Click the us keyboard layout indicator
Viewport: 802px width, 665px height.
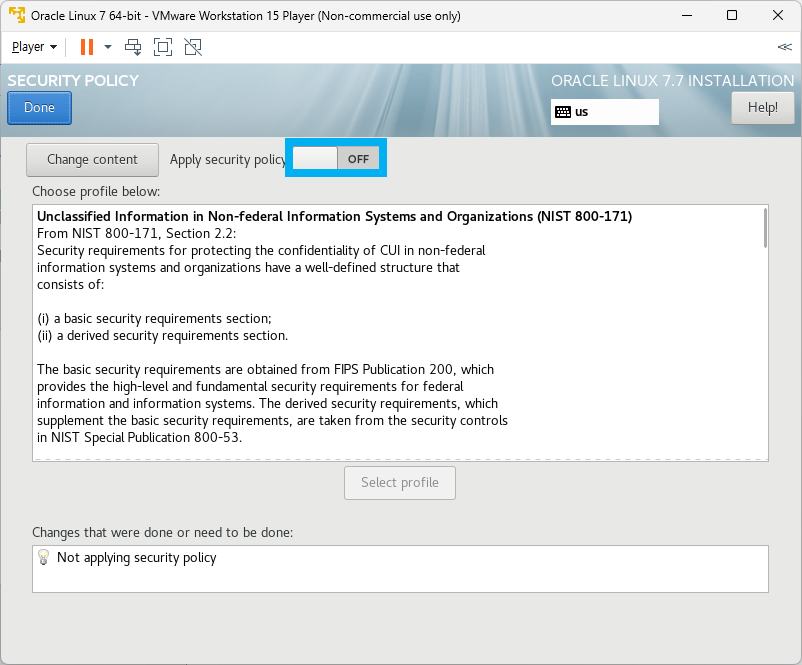coord(605,112)
